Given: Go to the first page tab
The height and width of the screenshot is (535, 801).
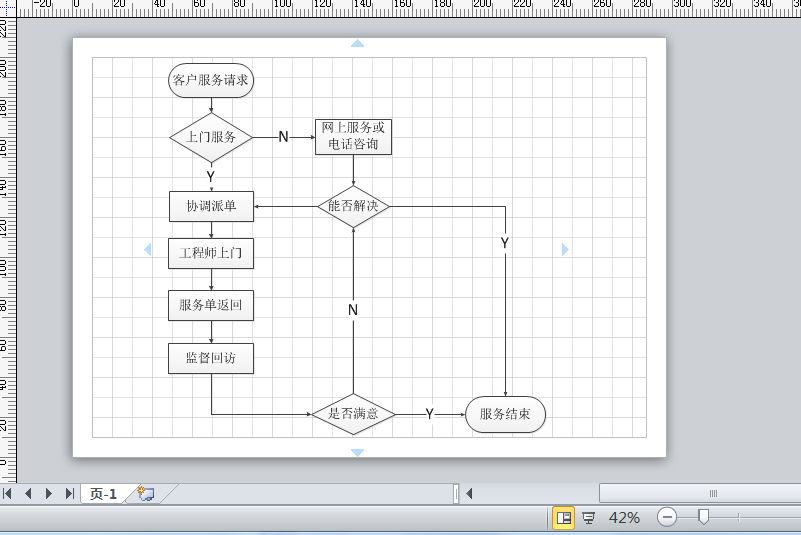Looking at the screenshot, I should click(8, 493).
